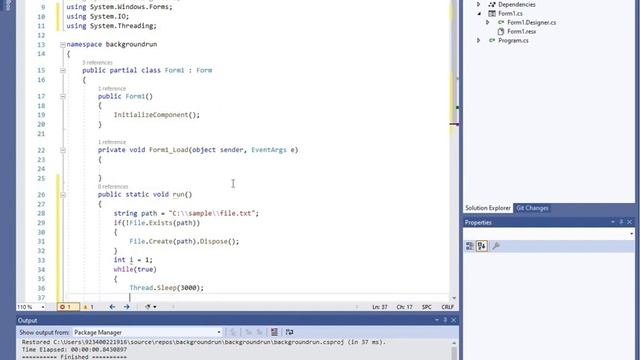Click the 'EventArgs' type in Form1_Load
Screen dimensions: 640x360
[269, 150]
